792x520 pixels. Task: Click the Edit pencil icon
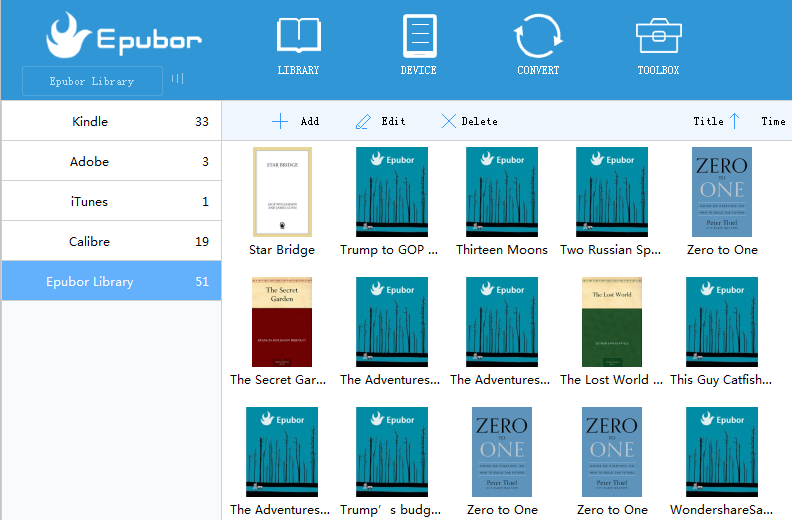click(364, 121)
